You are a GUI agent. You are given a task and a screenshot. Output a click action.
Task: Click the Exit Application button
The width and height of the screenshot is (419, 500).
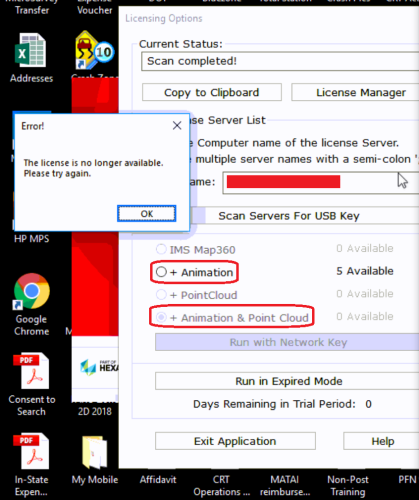pos(235,441)
